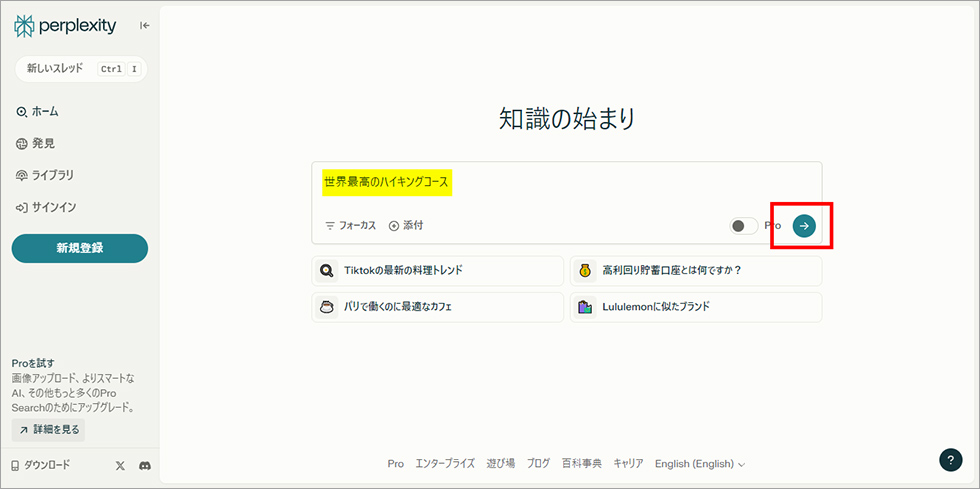Click the 知識の始まり heading

click(x=567, y=118)
